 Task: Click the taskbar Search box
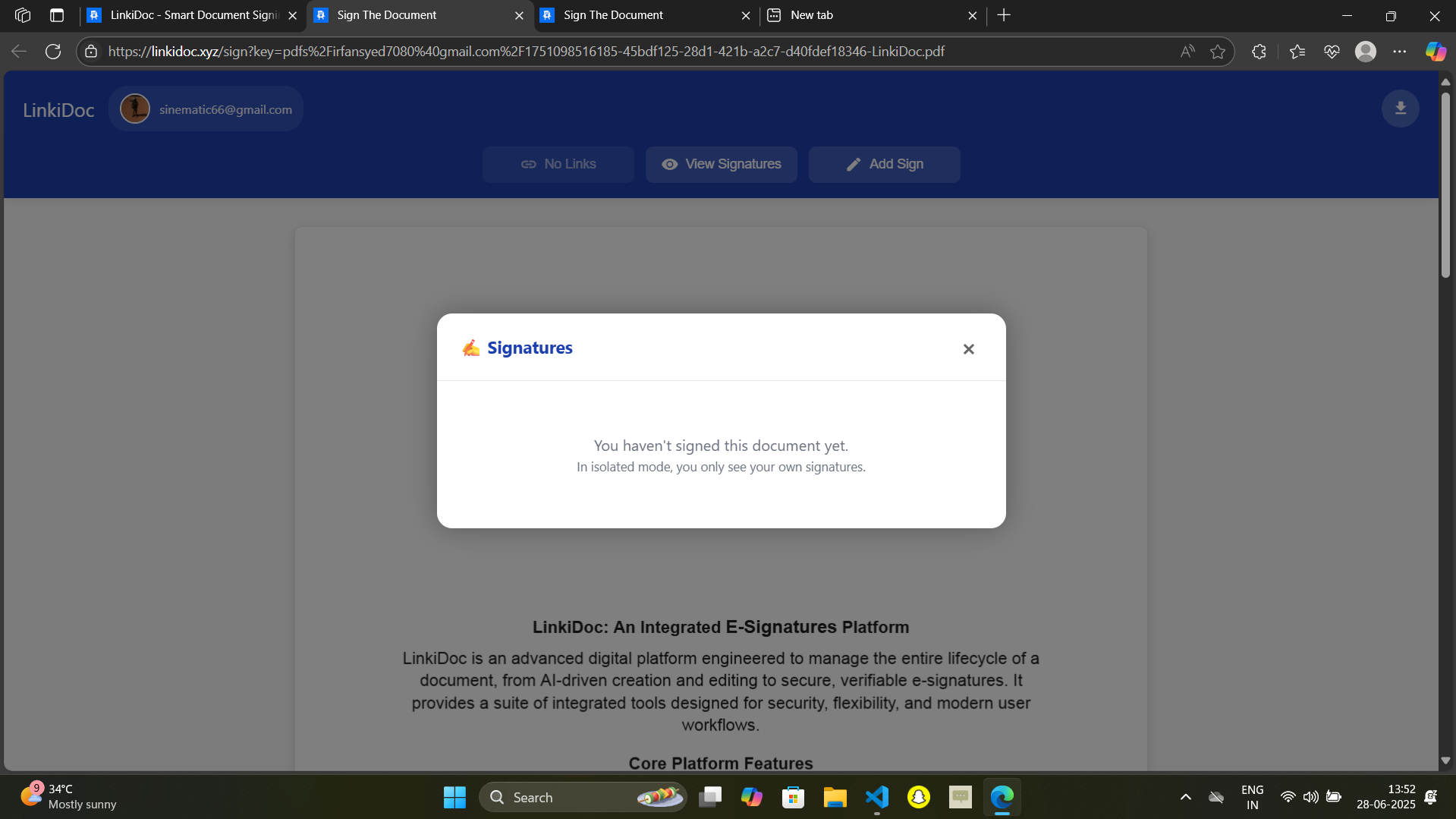point(583,797)
